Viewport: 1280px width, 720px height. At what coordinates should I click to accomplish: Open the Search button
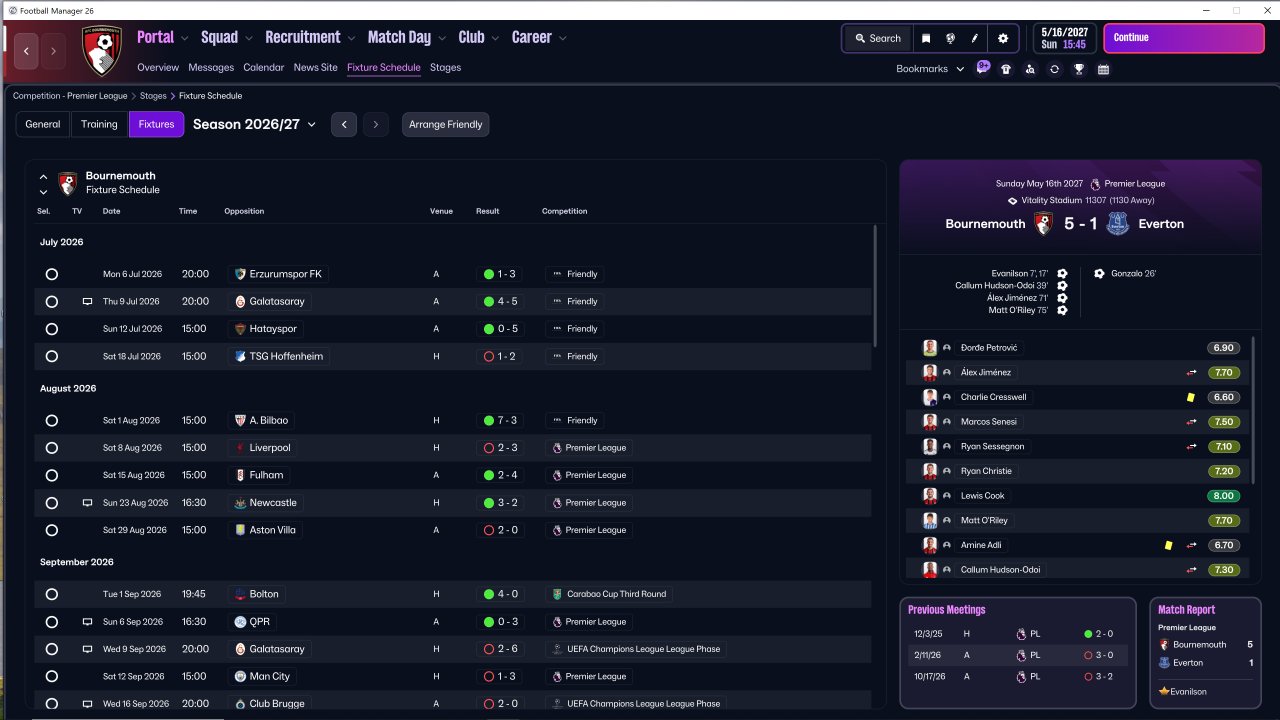[x=877, y=38]
